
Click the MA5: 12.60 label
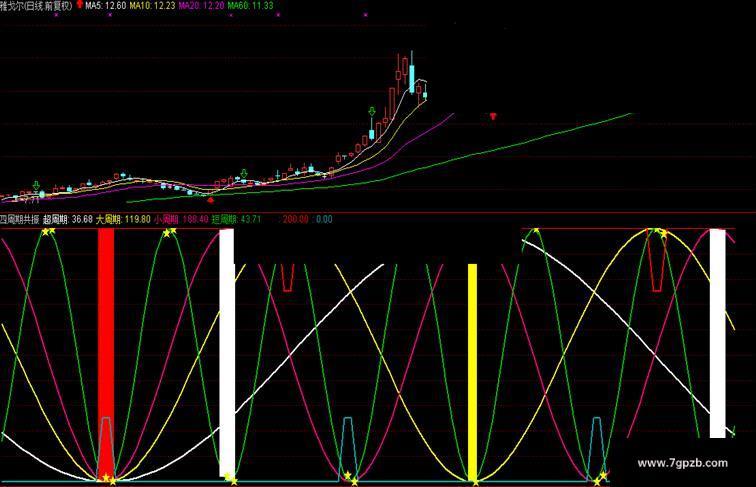click(106, 5)
